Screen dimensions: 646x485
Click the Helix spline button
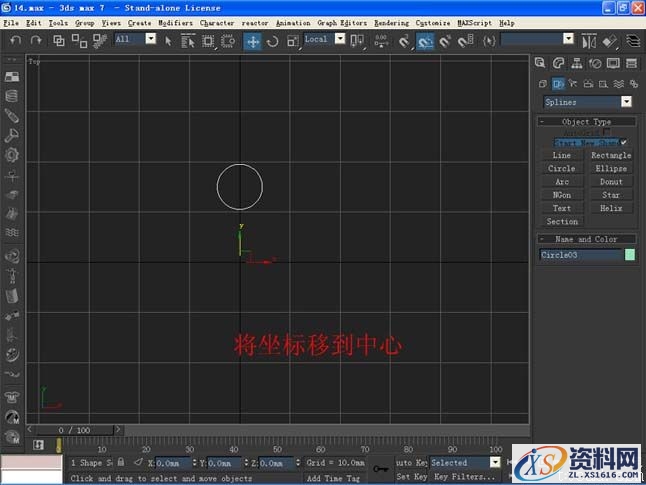click(611, 208)
